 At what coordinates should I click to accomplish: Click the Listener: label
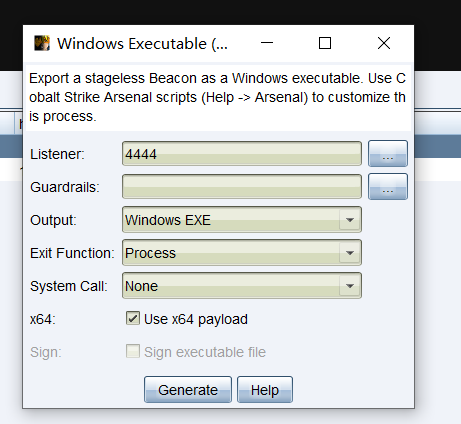click(57, 154)
